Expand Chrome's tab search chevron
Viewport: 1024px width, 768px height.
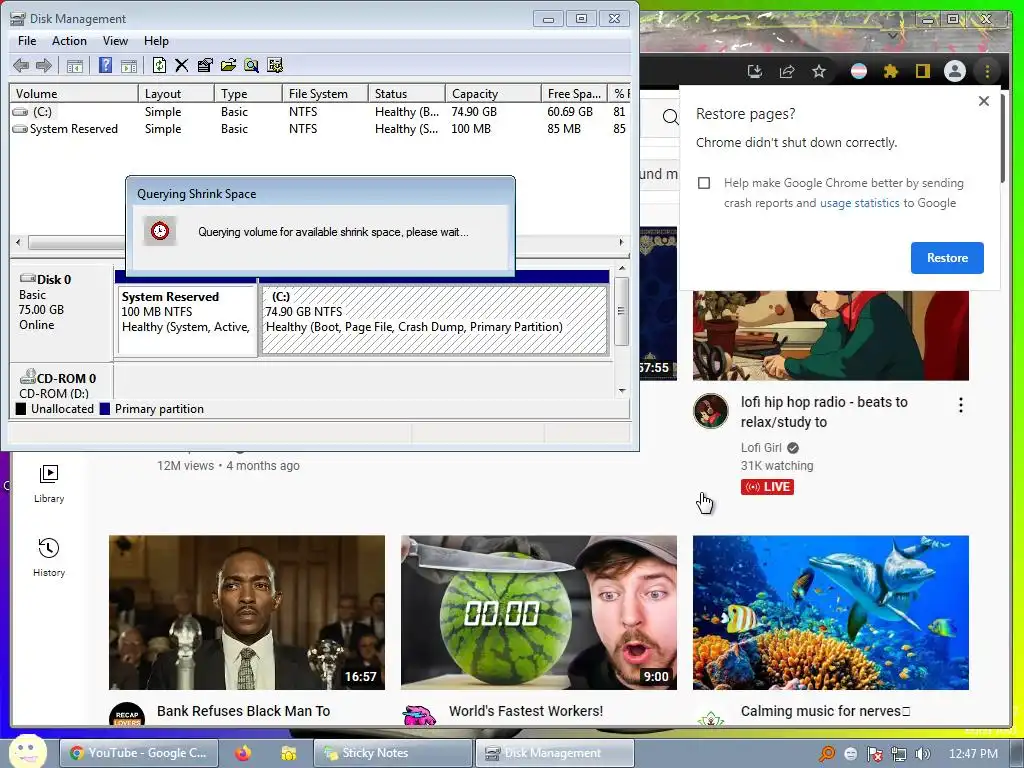(893, 36)
